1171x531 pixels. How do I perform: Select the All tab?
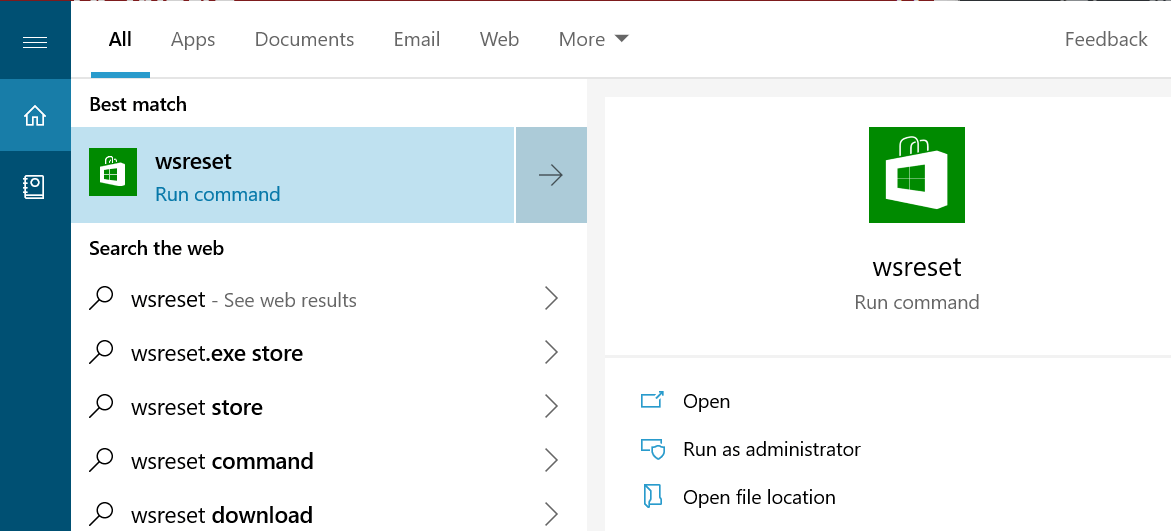tap(120, 40)
